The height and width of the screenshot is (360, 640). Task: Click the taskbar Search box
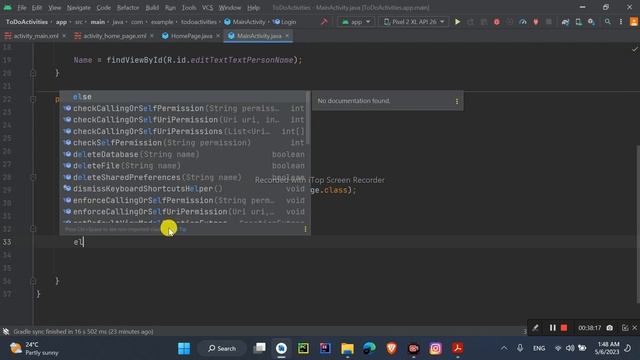(222, 348)
